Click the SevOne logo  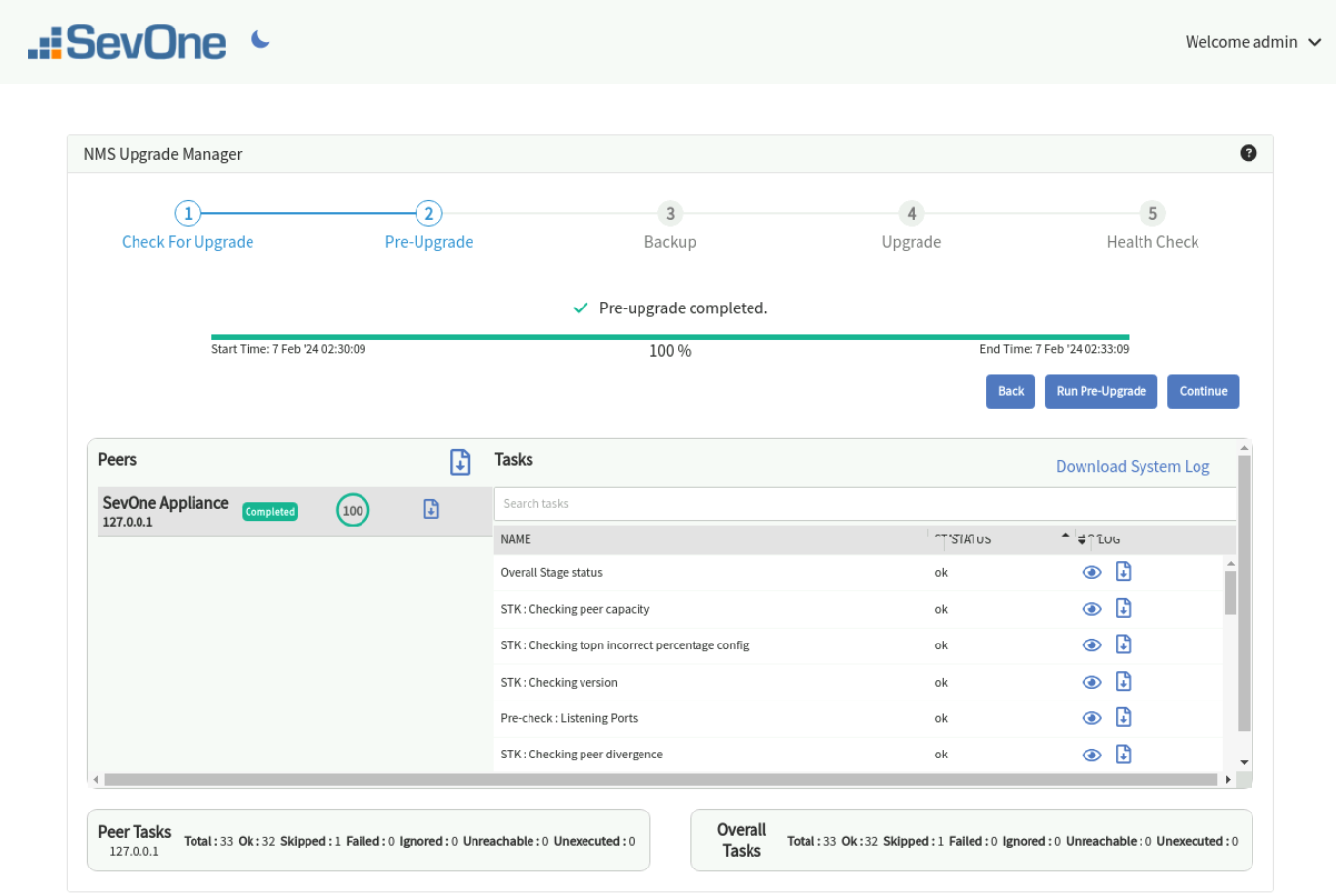128,42
